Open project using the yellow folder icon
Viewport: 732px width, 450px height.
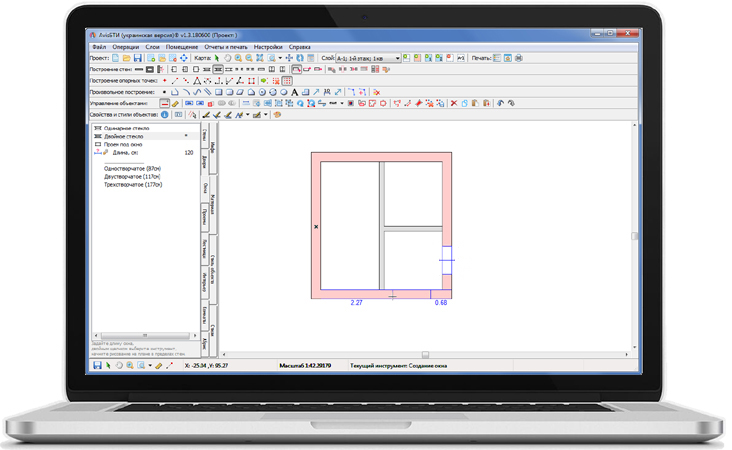pyautogui.click(x=127, y=58)
